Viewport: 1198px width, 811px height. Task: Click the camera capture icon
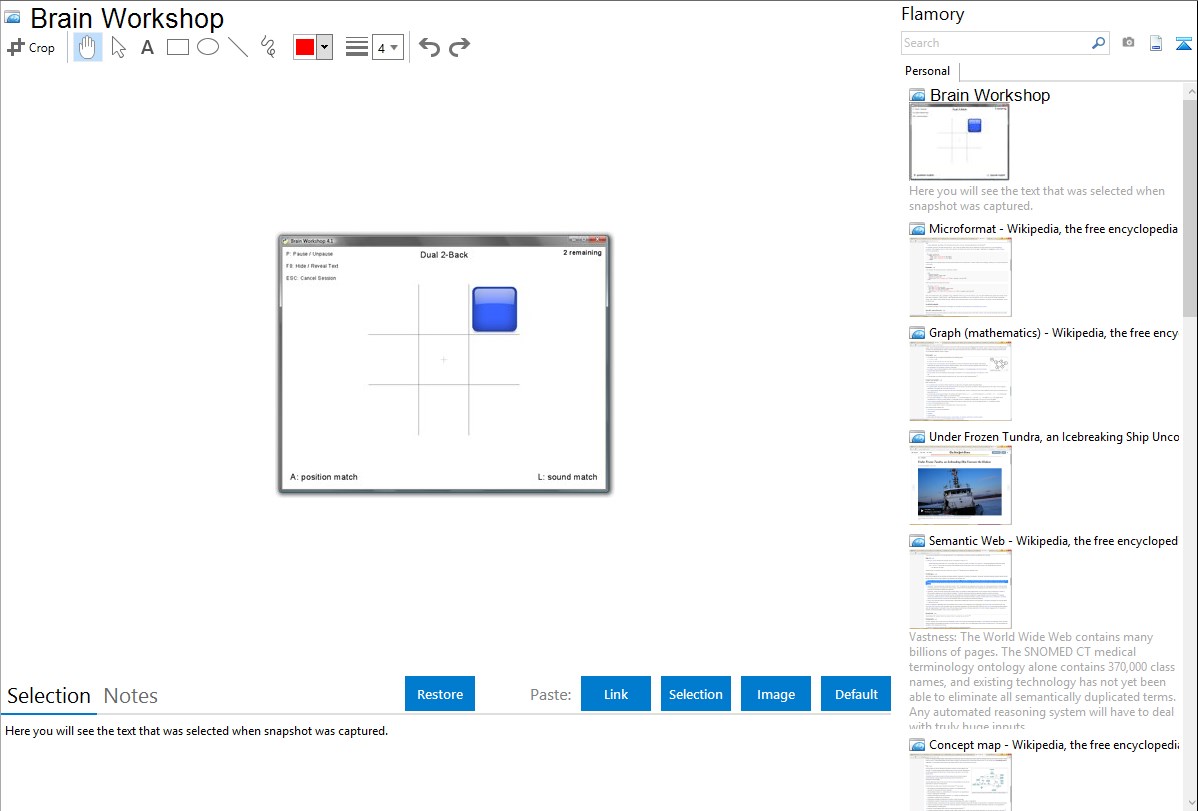coord(1128,43)
